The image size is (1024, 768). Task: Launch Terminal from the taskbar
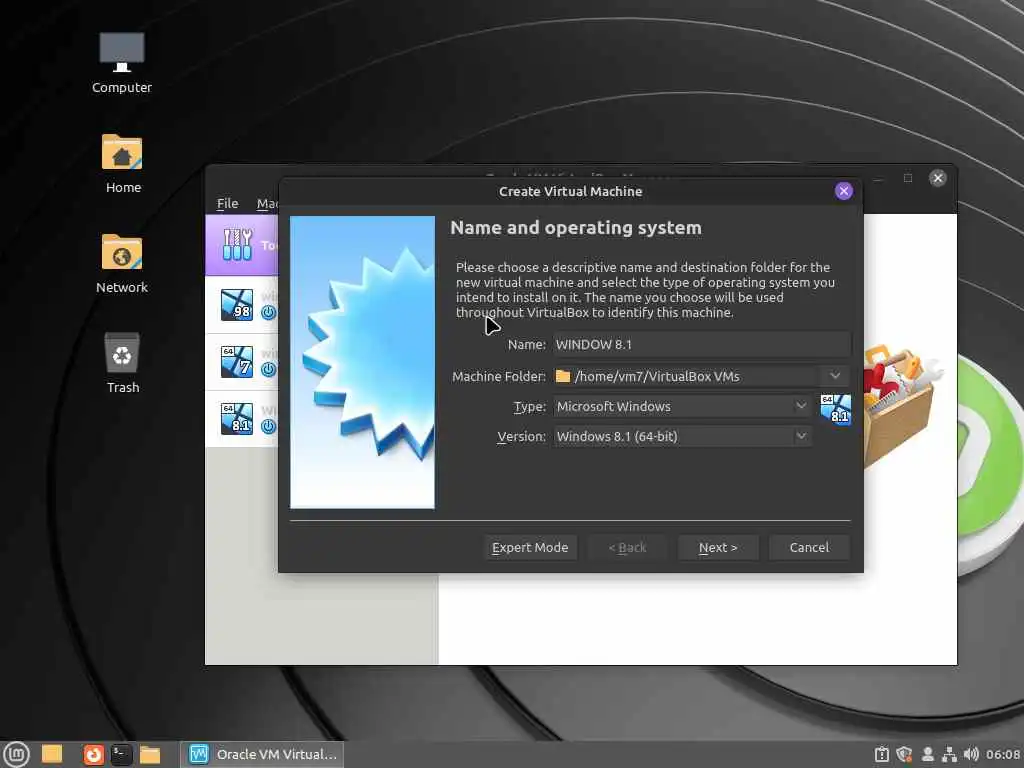121,754
